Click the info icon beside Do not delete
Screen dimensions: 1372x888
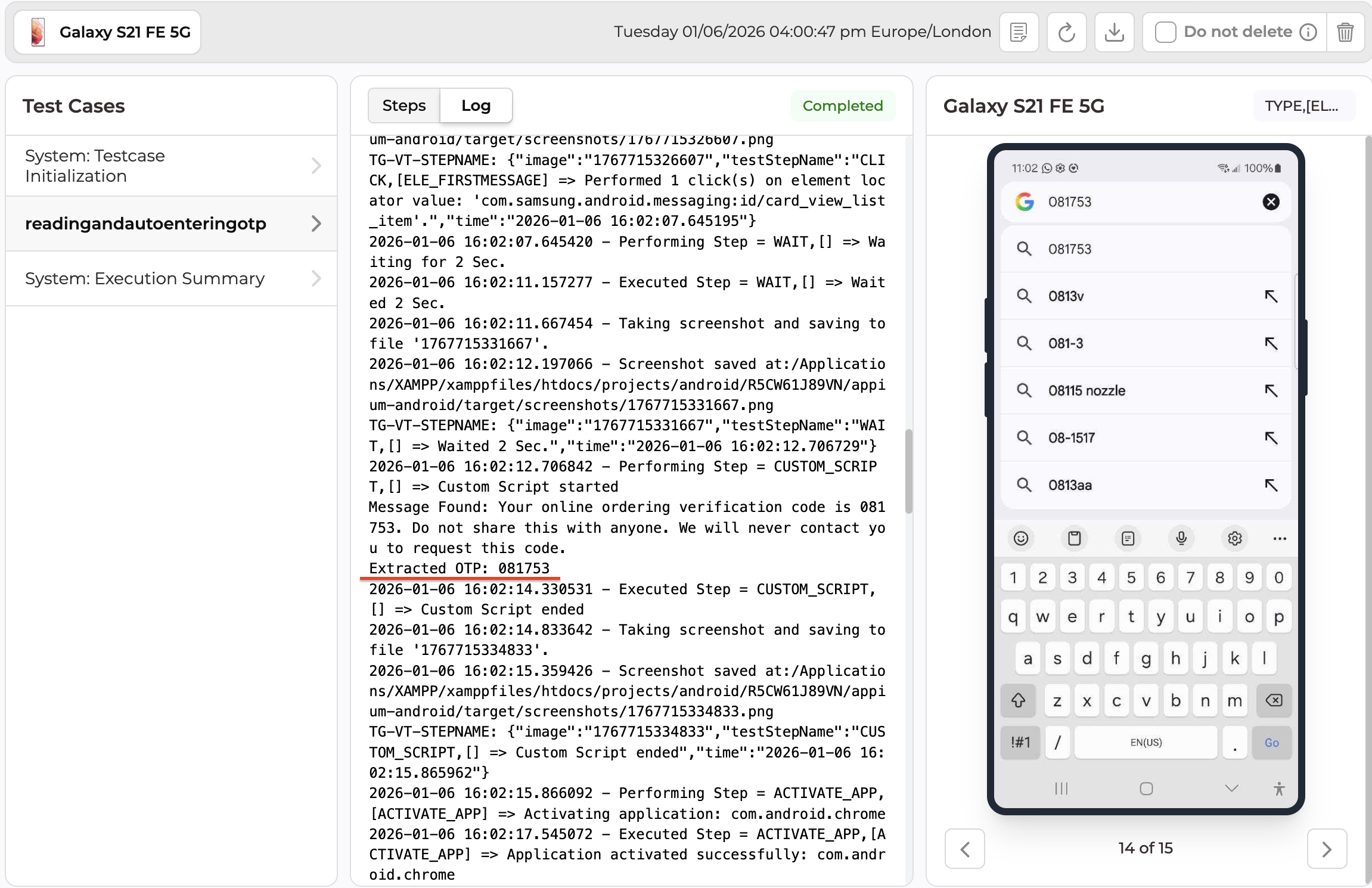click(1308, 32)
